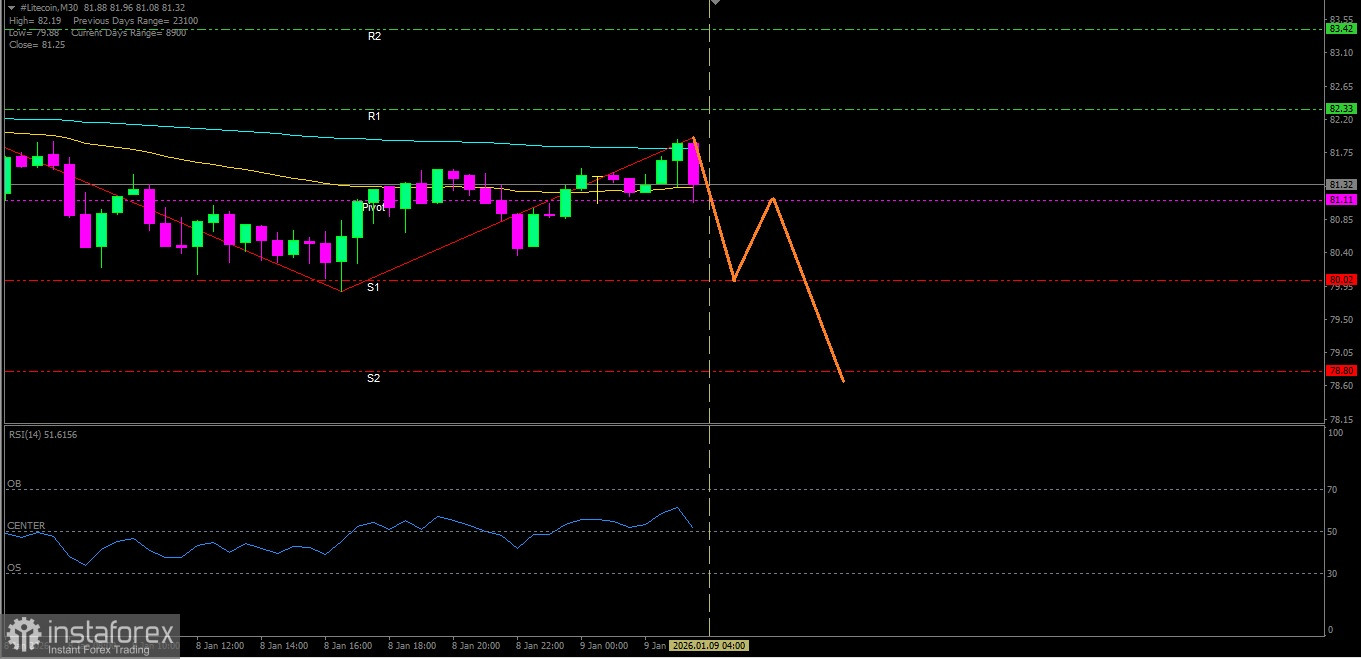
Task: Select the green 83.42 price tag
Action: coord(1340,29)
